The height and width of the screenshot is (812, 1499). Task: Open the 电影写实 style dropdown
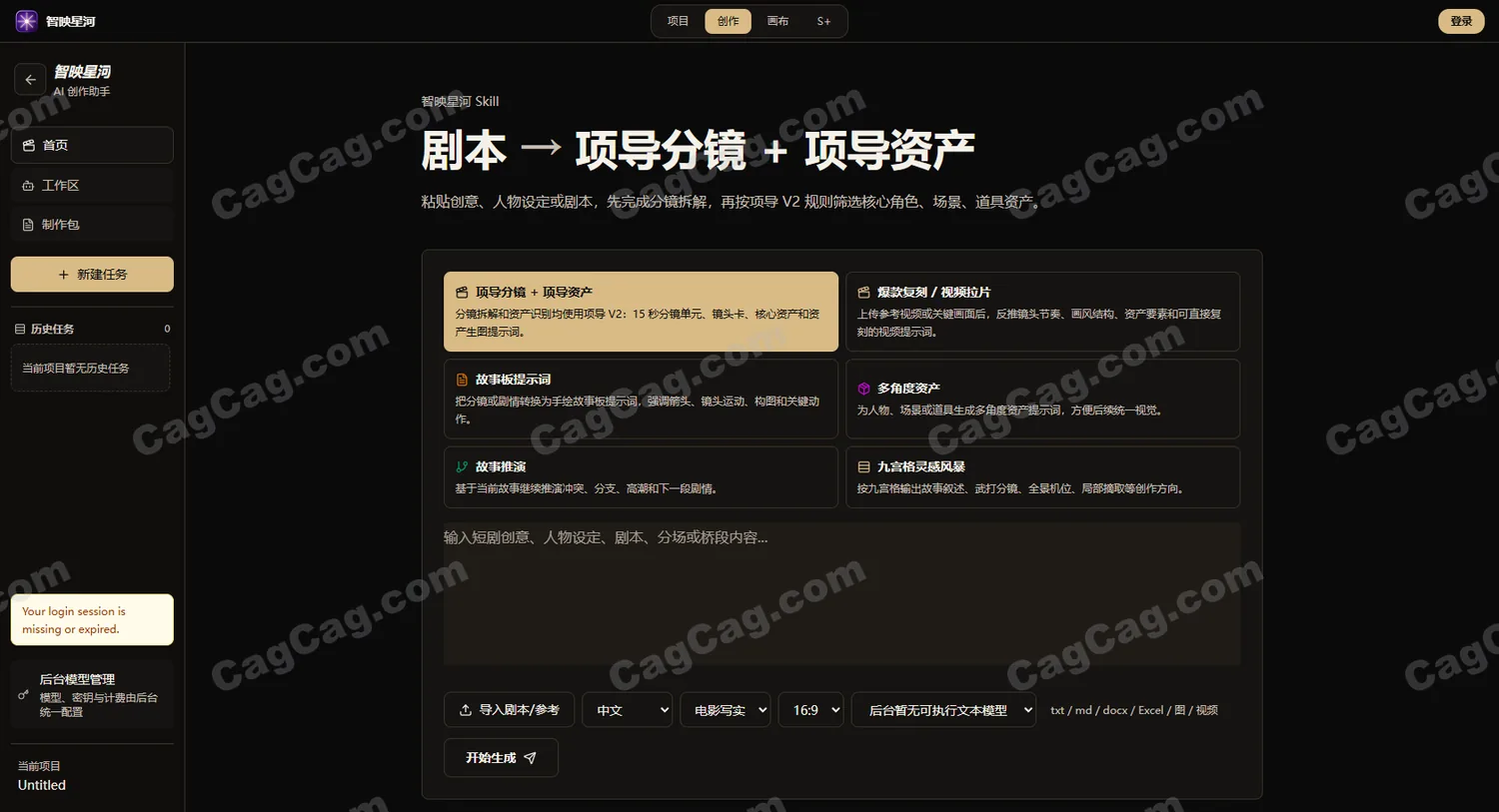(726, 710)
